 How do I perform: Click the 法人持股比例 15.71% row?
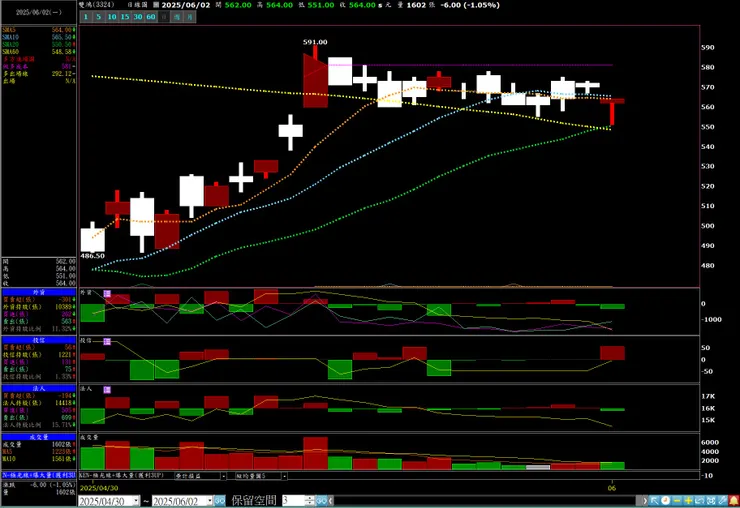coord(39,425)
